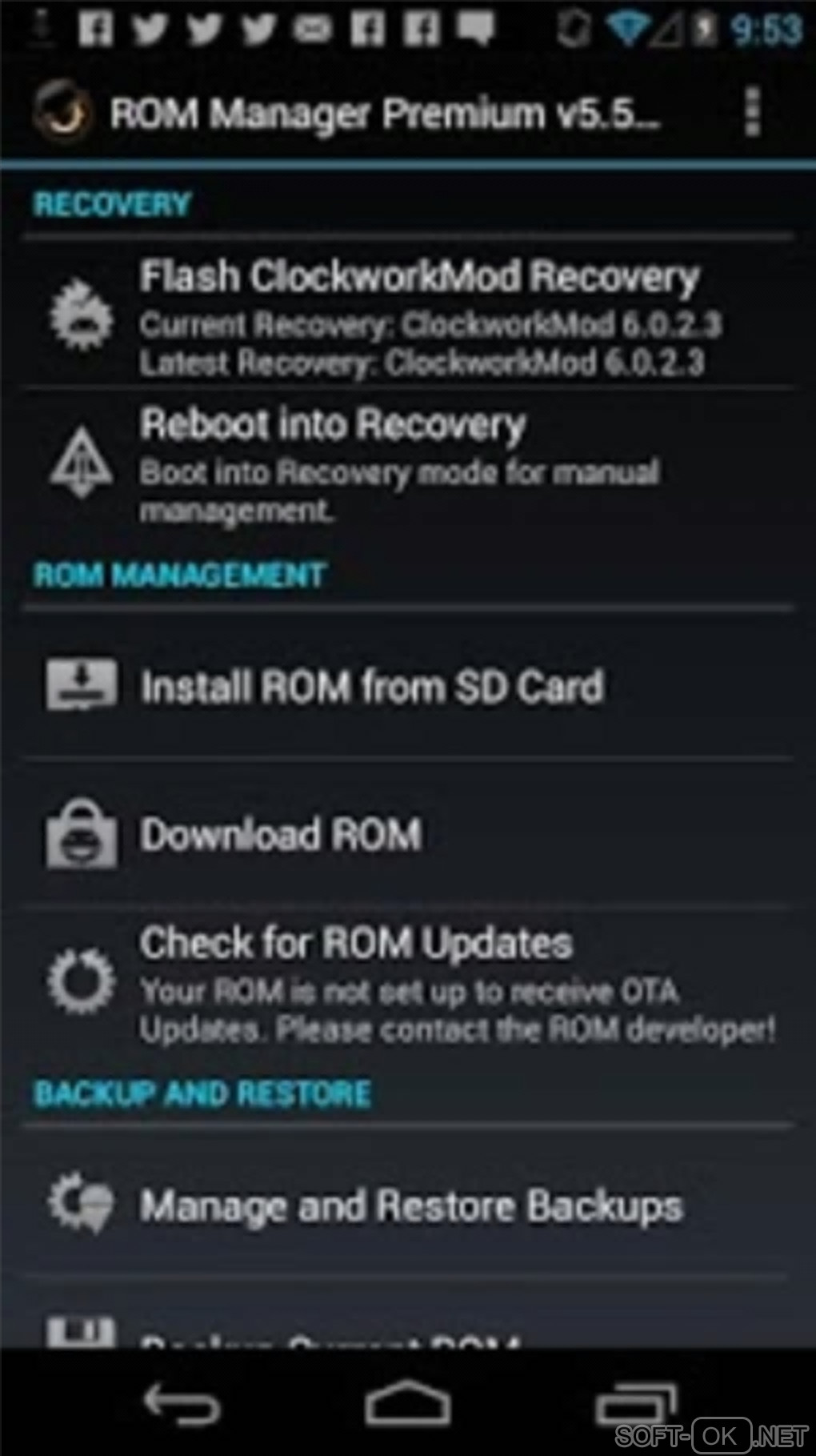Viewport: 816px width, 1456px height.
Task: Open the three-dot overflow menu
Action: (x=751, y=112)
